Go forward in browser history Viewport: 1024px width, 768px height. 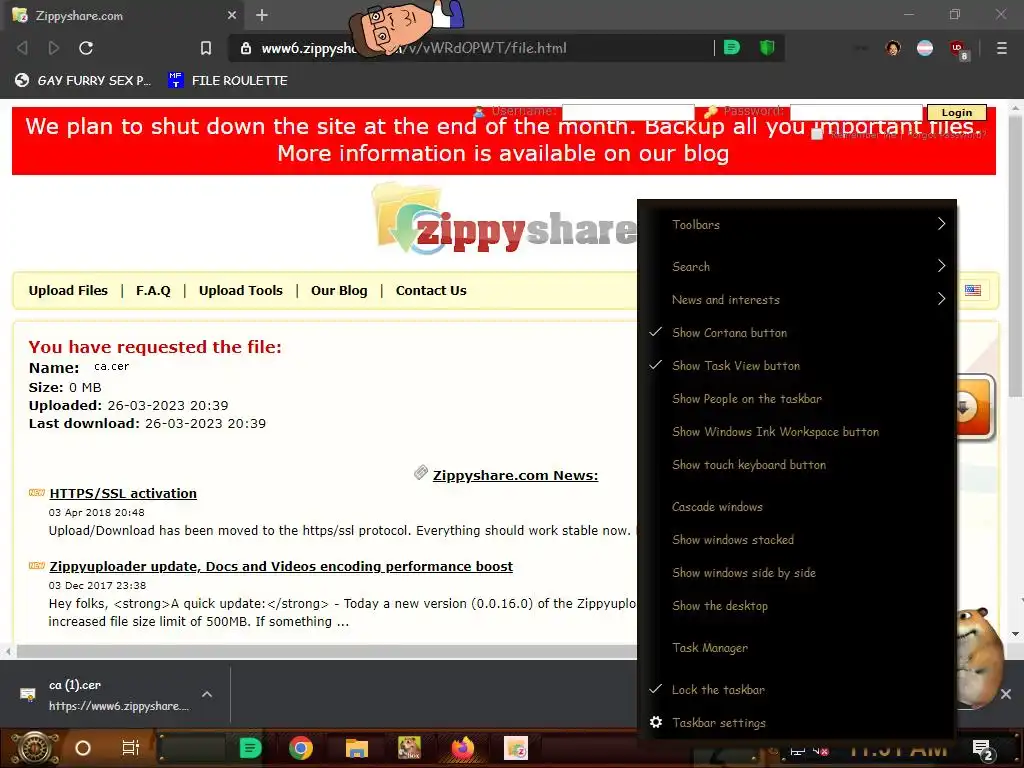(x=54, y=48)
